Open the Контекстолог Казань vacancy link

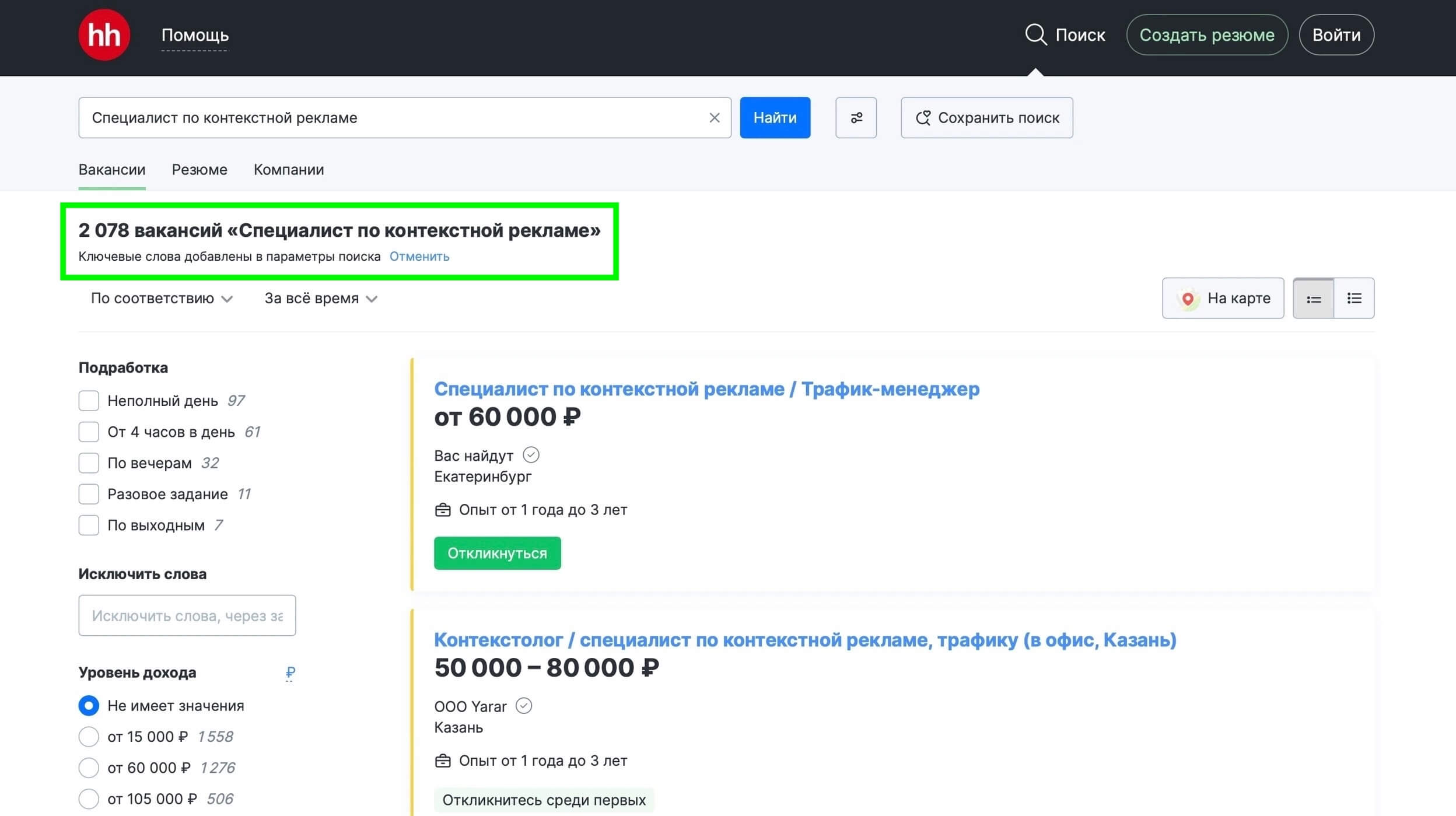click(805, 640)
